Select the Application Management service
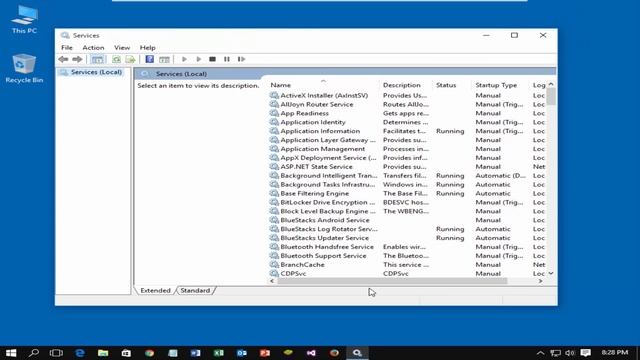The height and width of the screenshot is (360, 640). 322,149
